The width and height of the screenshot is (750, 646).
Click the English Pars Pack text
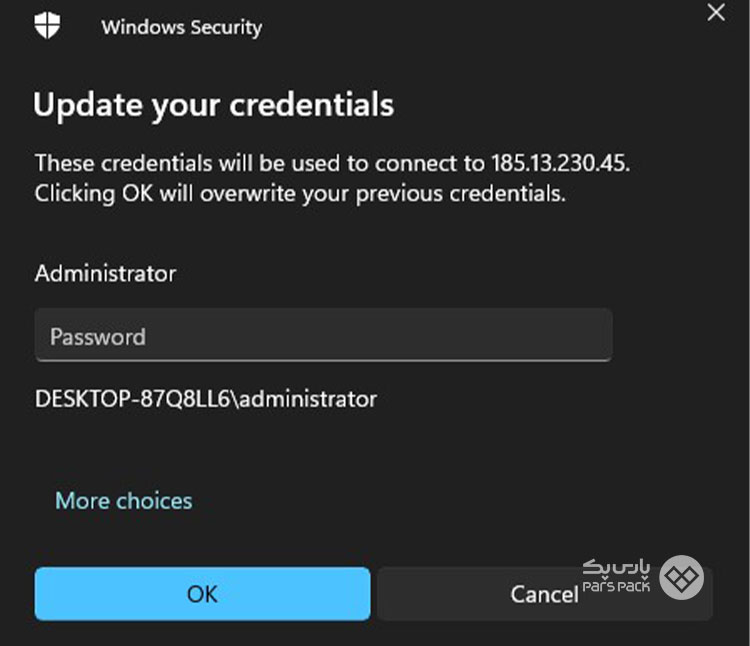point(616,586)
